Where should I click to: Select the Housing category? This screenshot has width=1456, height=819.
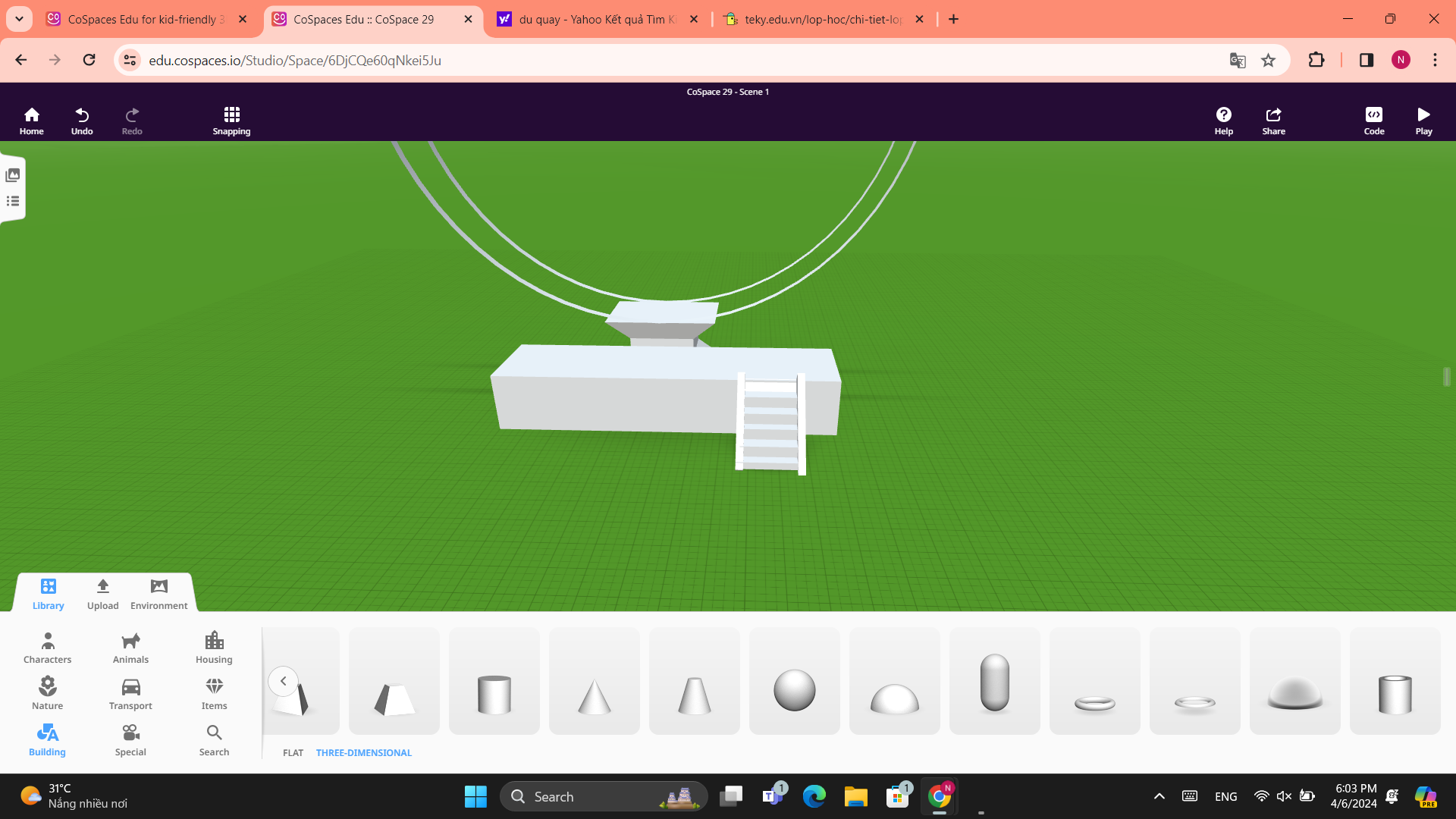(x=214, y=648)
